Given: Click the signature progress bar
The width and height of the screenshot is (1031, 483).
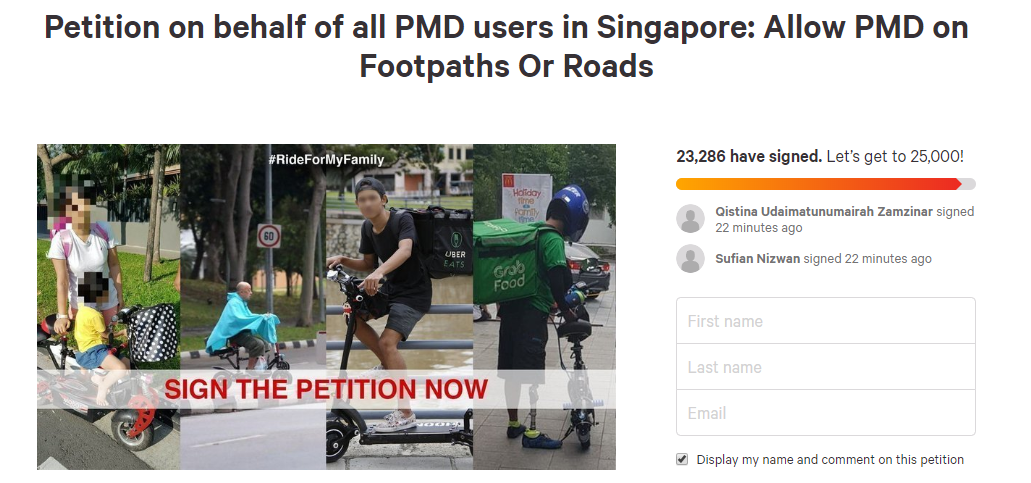Looking at the screenshot, I should (826, 184).
